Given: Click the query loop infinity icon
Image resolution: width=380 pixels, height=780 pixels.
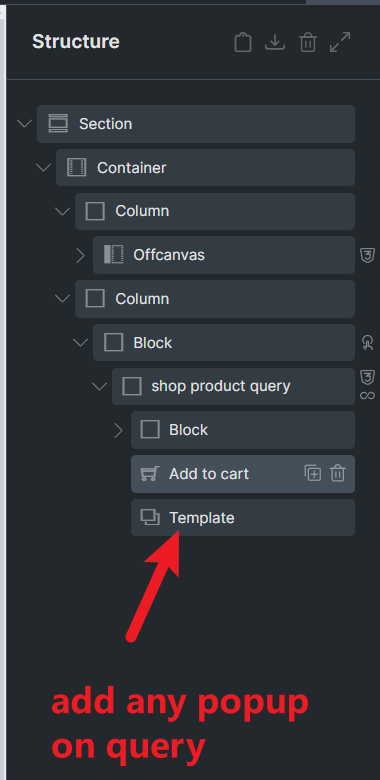Looking at the screenshot, I should tap(367, 395).
